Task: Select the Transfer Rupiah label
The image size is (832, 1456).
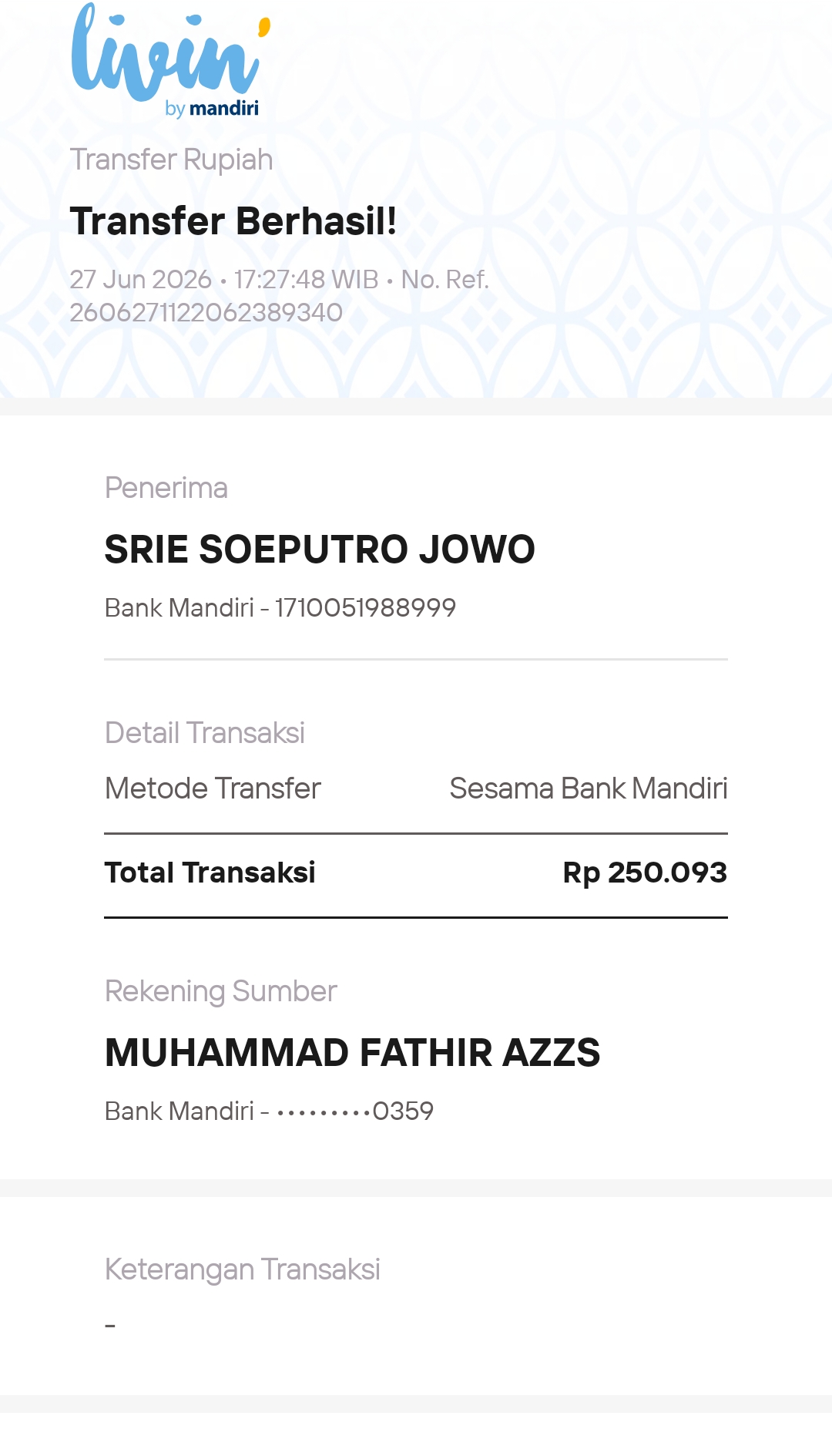Action: [x=172, y=160]
